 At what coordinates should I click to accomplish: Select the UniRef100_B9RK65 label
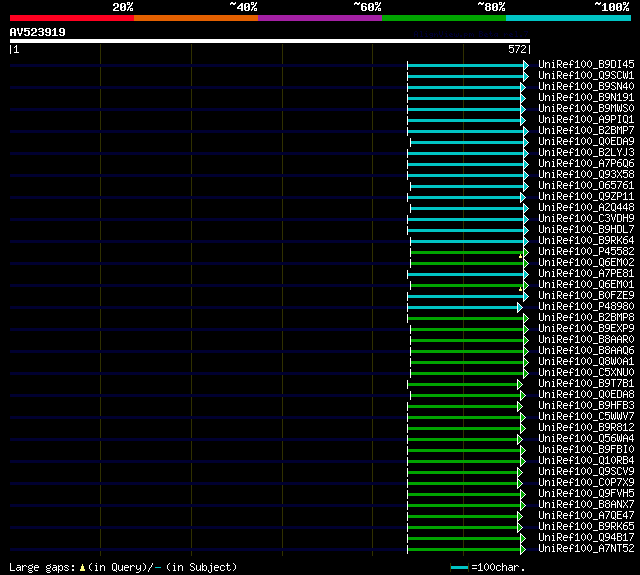pos(586,527)
